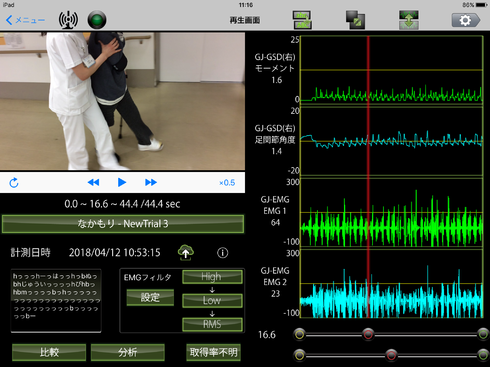Click the lower slider's right green knob
The image size is (490, 367).
tap(483, 355)
